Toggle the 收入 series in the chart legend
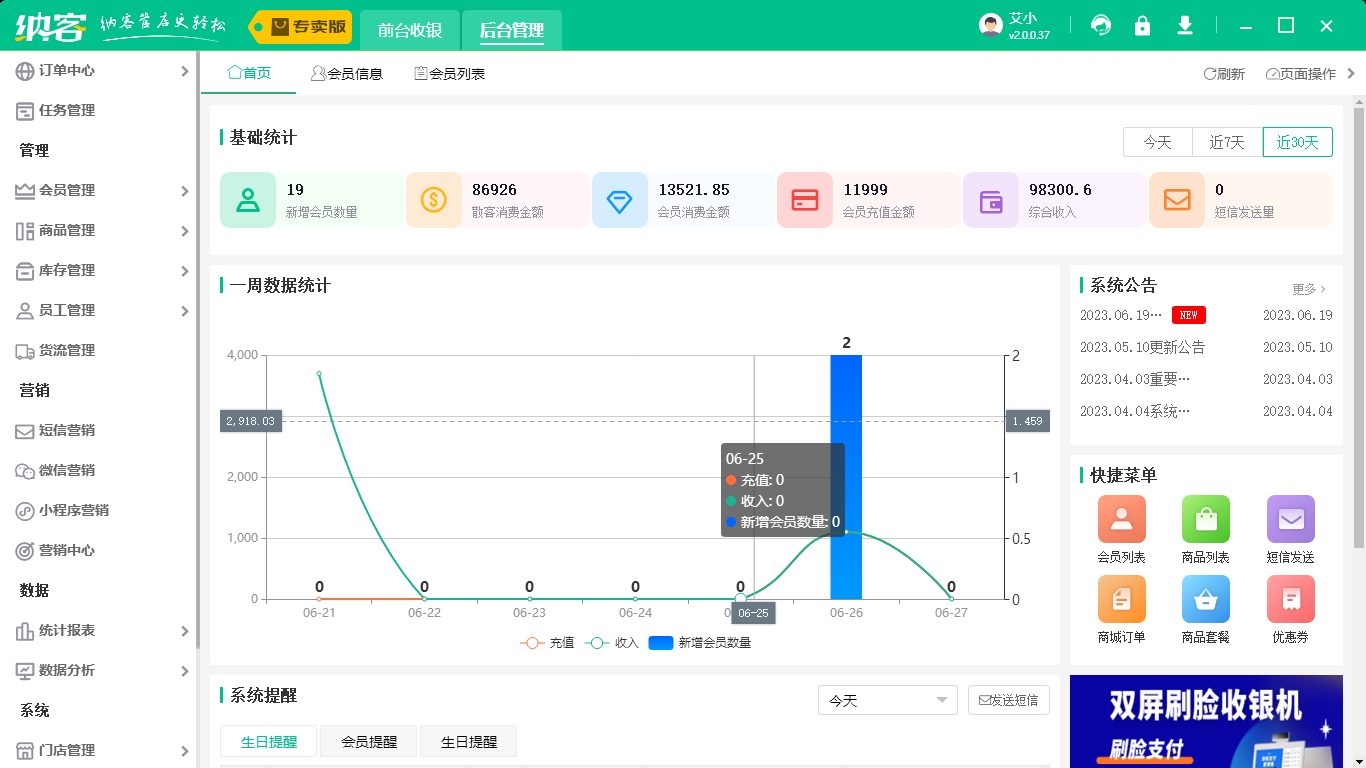 612,641
